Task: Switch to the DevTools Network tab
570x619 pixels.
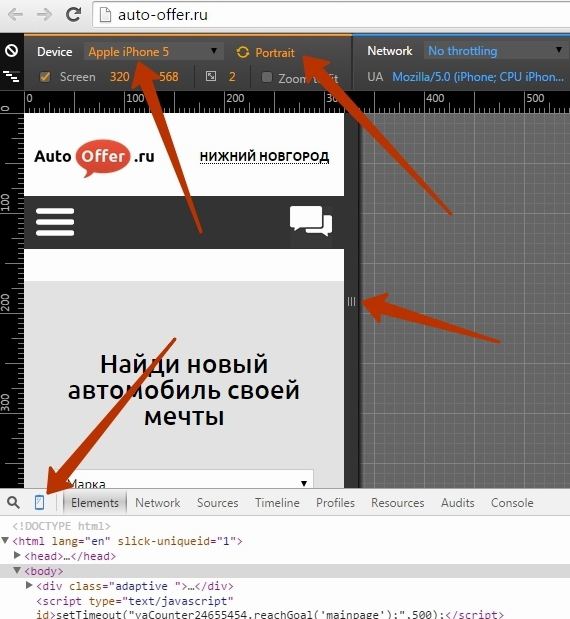Action: tap(158, 503)
